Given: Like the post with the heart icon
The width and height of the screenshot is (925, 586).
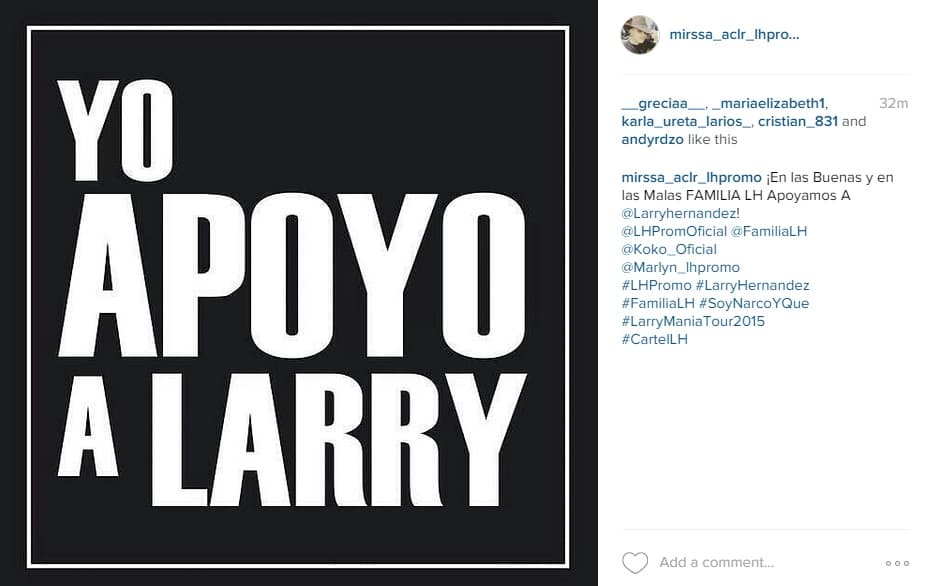Looking at the screenshot, I should pos(635,562).
